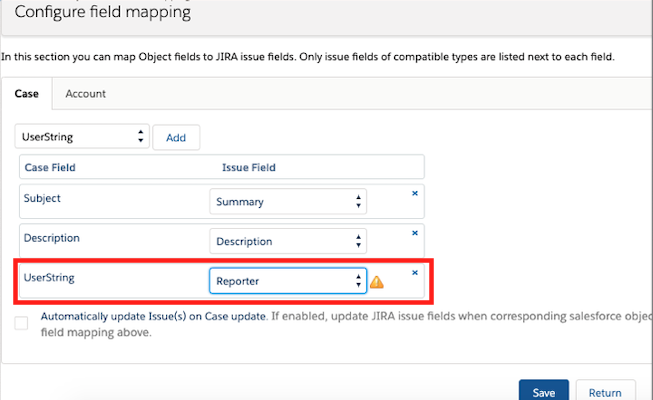Switch to the Account tab
The image size is (653, 400).
[86, 94]
